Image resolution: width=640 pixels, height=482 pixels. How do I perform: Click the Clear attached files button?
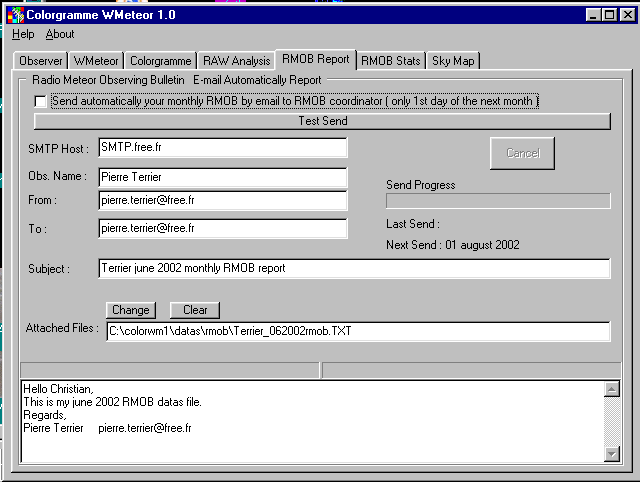coord(195,310)
